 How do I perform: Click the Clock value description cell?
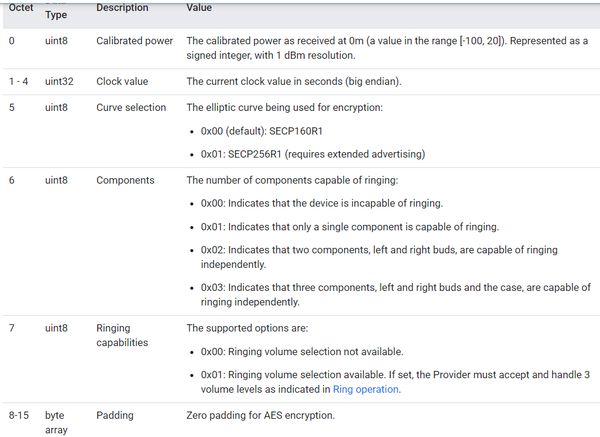click(122, 81)
